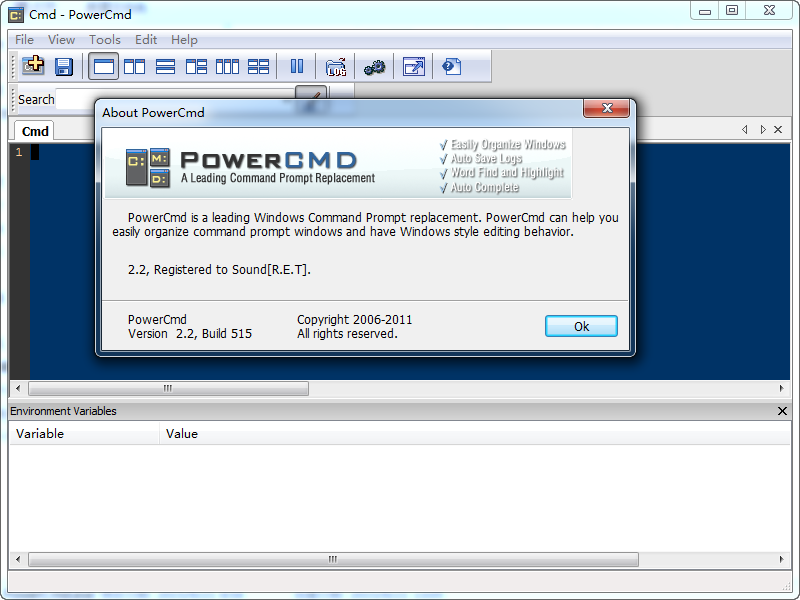Switch to the Cmd tab
800x600 pixels.
coord(35,131)
